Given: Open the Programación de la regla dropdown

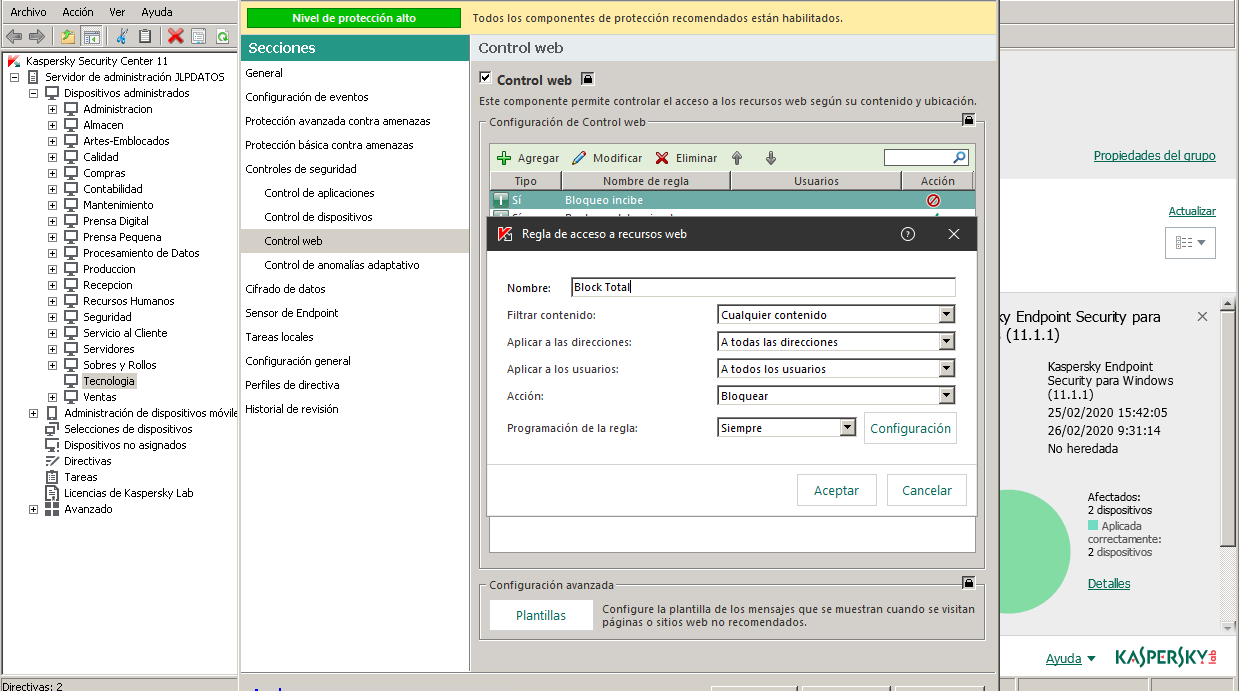Looking at the screenshot, I should (x=847, y=428).
